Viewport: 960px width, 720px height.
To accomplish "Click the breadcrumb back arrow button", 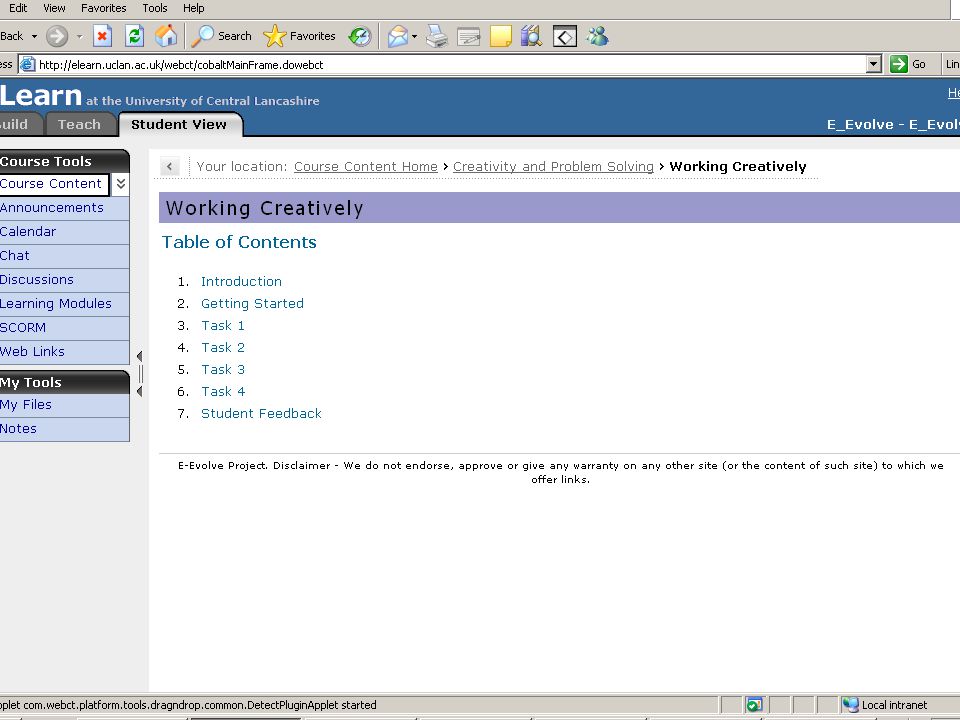I will click(170, 166).
